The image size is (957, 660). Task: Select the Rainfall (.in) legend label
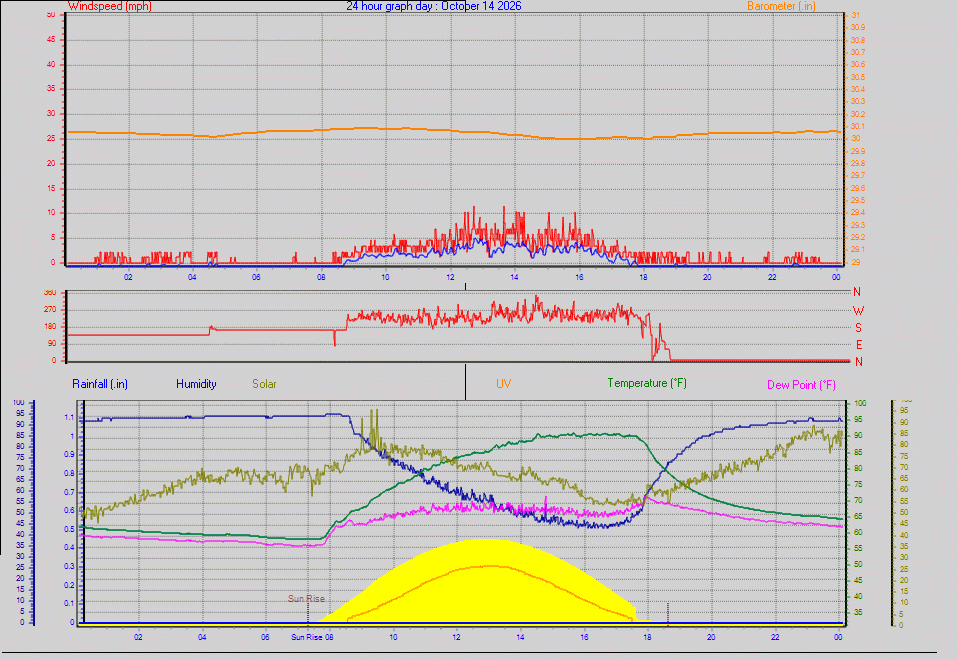tap(99, 384)
